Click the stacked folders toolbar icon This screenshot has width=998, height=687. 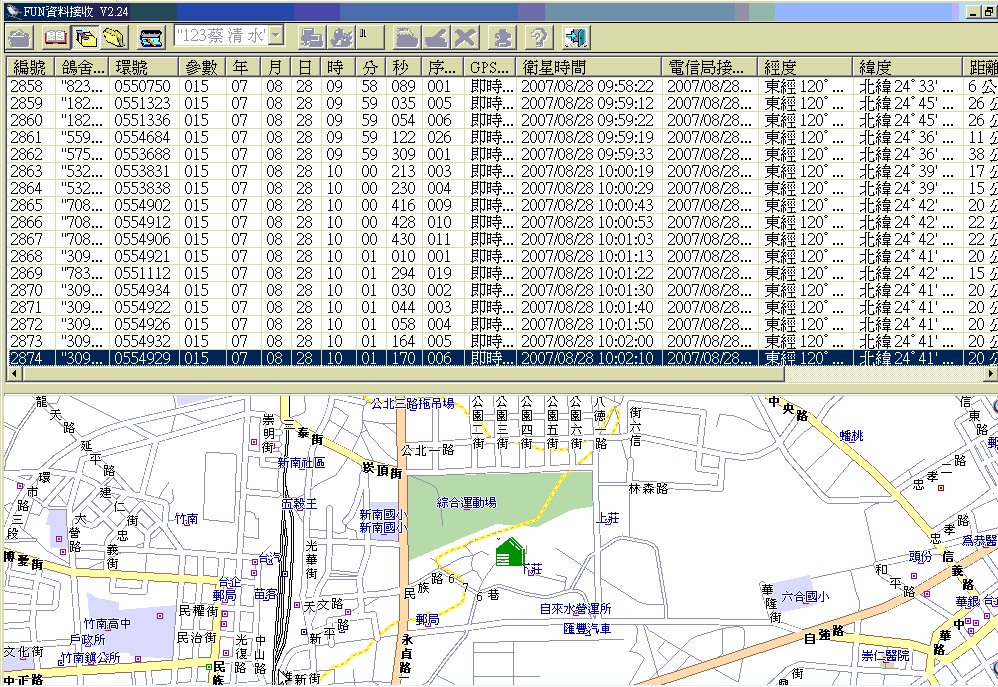tap(85, 38)
